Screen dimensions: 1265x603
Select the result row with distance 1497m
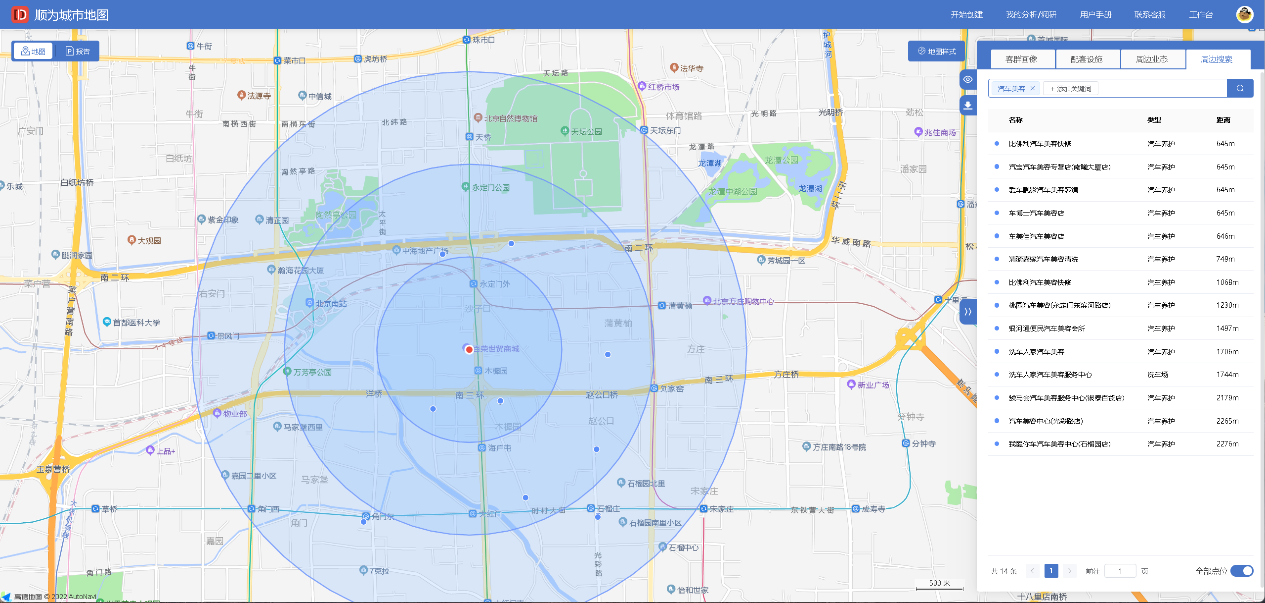click(1120, 327)
